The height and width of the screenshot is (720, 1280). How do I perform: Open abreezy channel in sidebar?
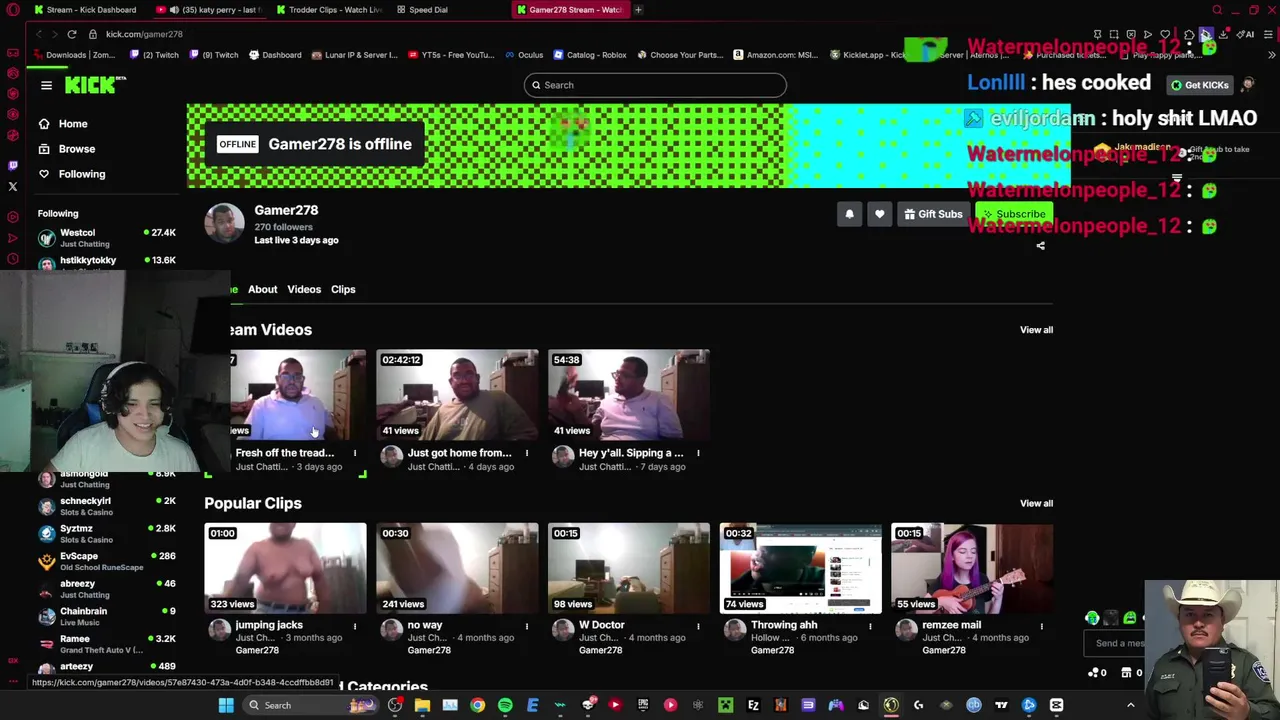106,589
